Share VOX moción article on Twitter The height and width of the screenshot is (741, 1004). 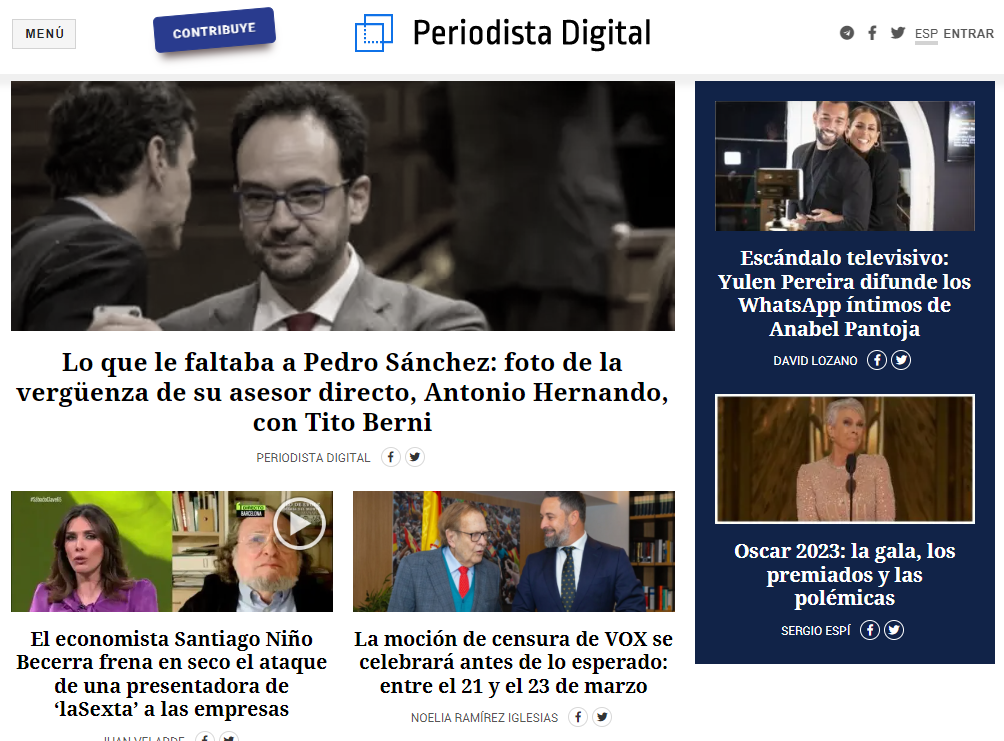pyautogui.click(x=602, y=717)
